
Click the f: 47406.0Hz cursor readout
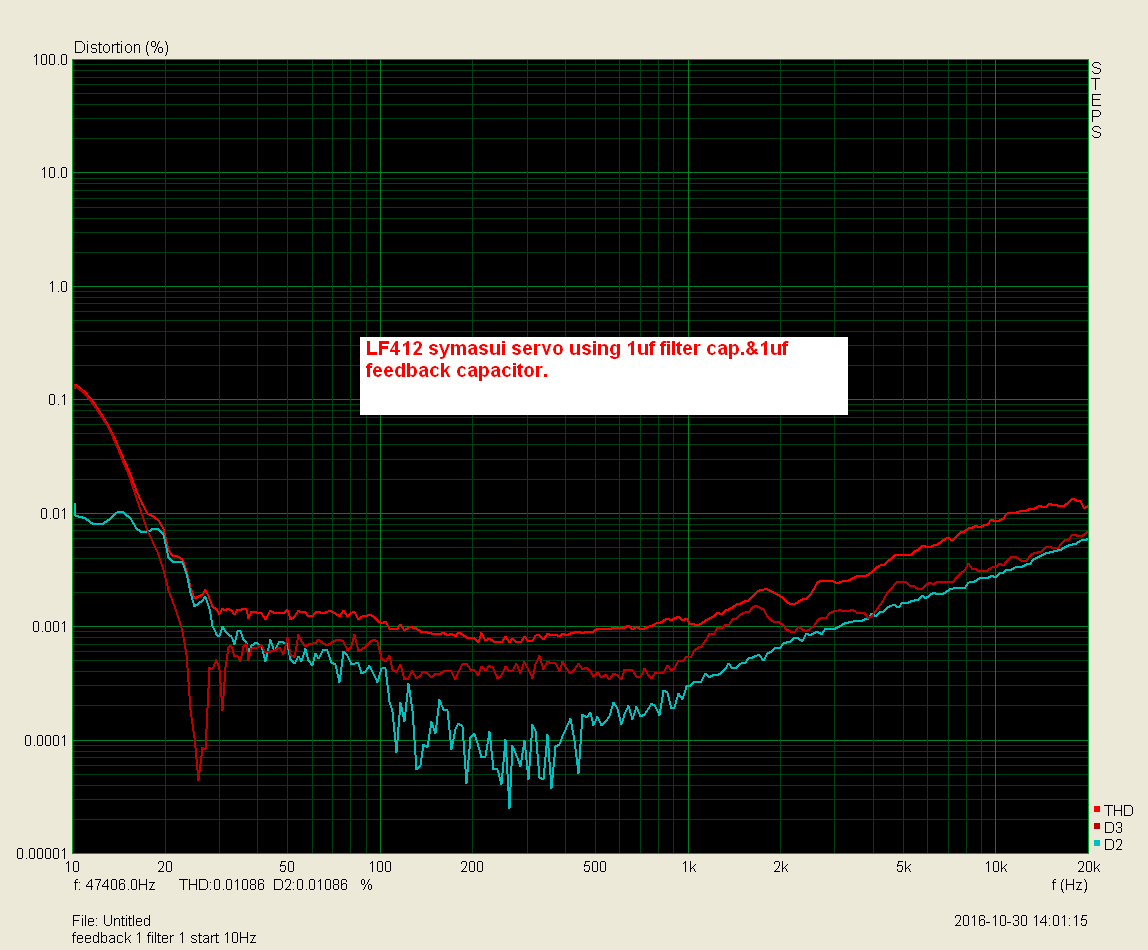coord(114,885)
